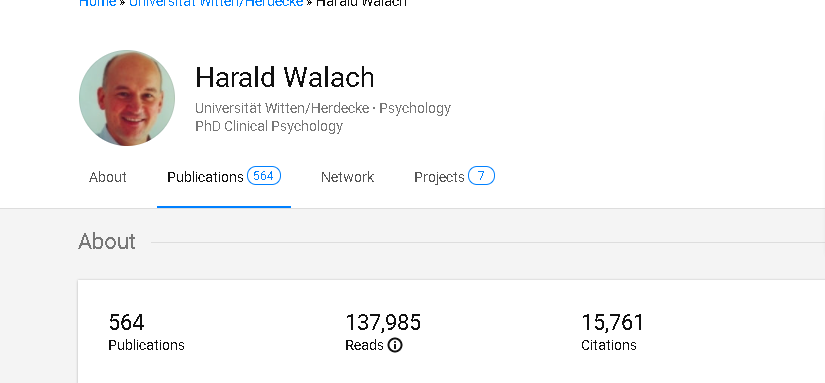Click the info icon beside Reads

[x=395, y=345]
